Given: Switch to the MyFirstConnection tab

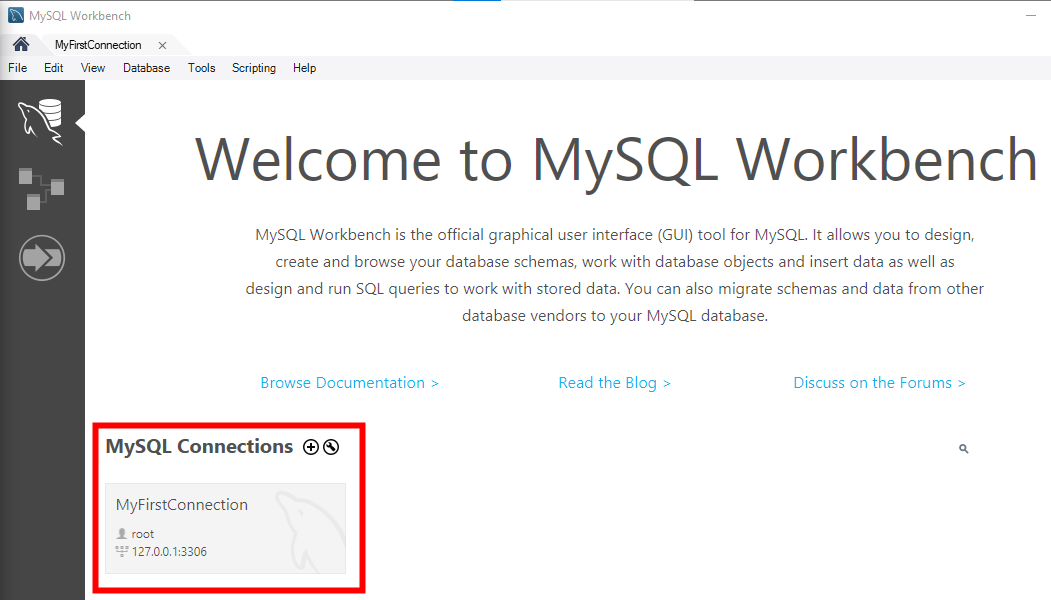Looking at the screenshot, I should 98,45.
